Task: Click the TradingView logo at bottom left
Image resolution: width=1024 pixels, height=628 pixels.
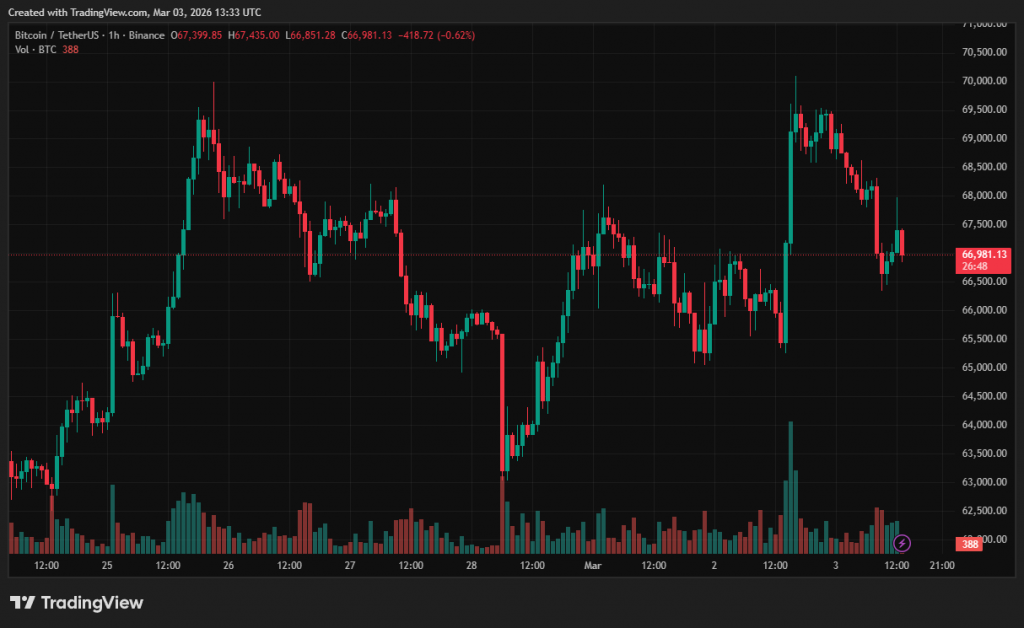Action: 77,603
